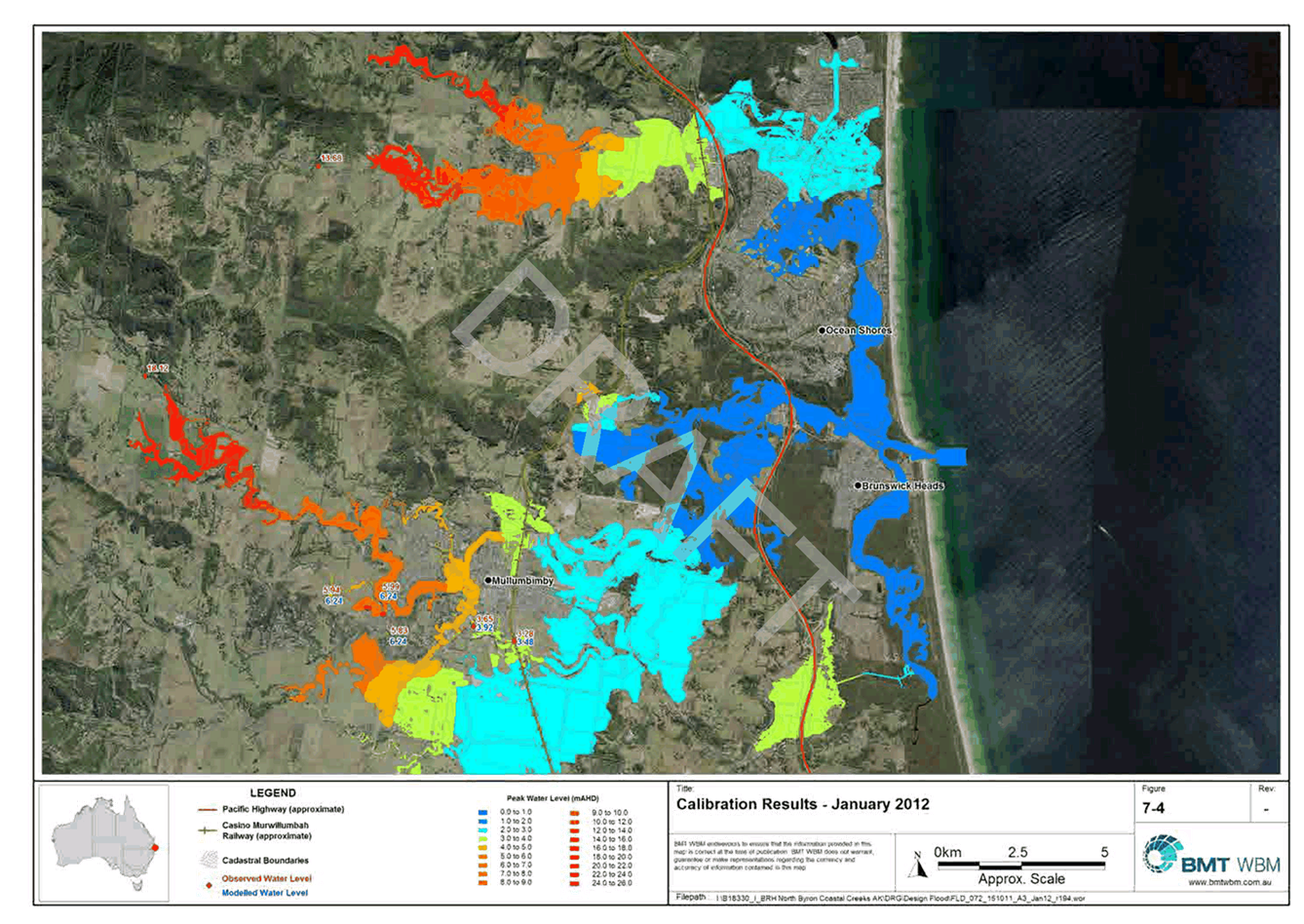
Task: Pick the 10.0 to 12.0 swatch
Action: 574,822
